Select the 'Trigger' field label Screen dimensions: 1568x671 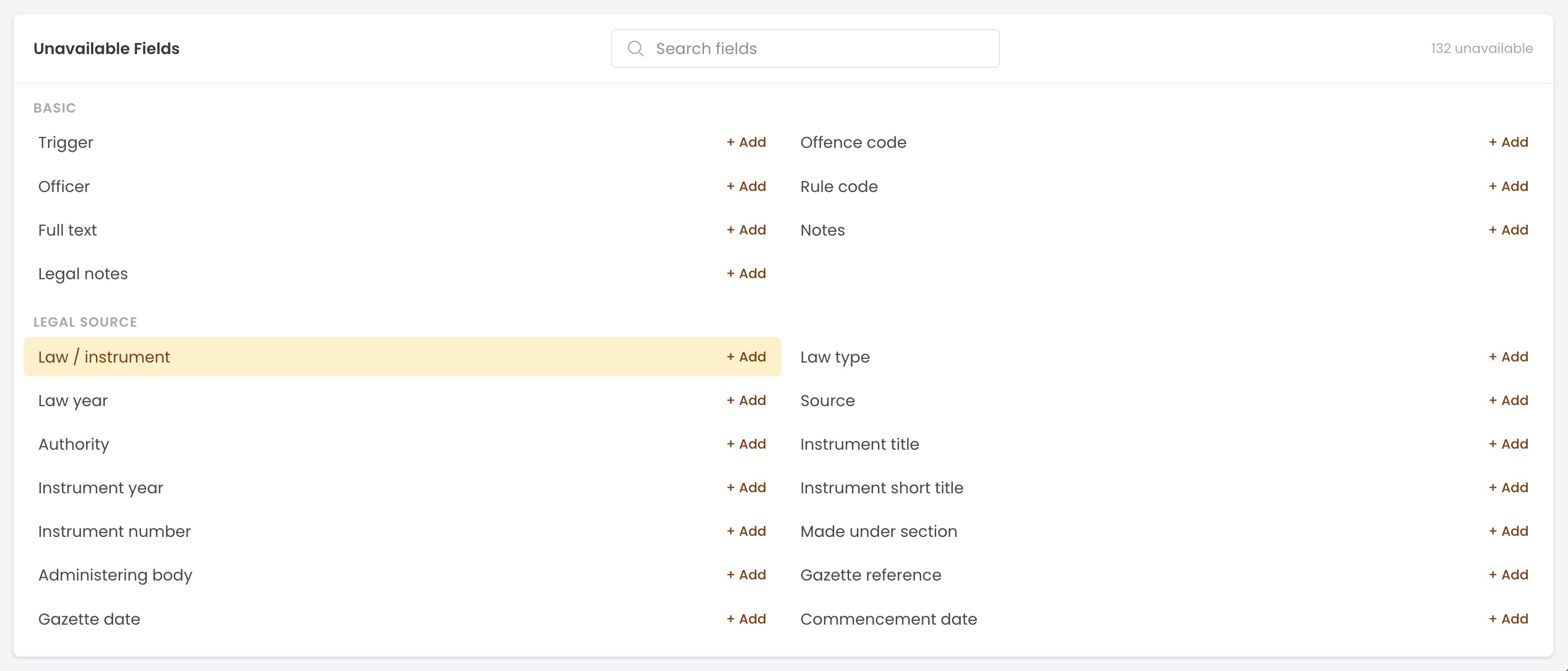click(x=66, y=143)
